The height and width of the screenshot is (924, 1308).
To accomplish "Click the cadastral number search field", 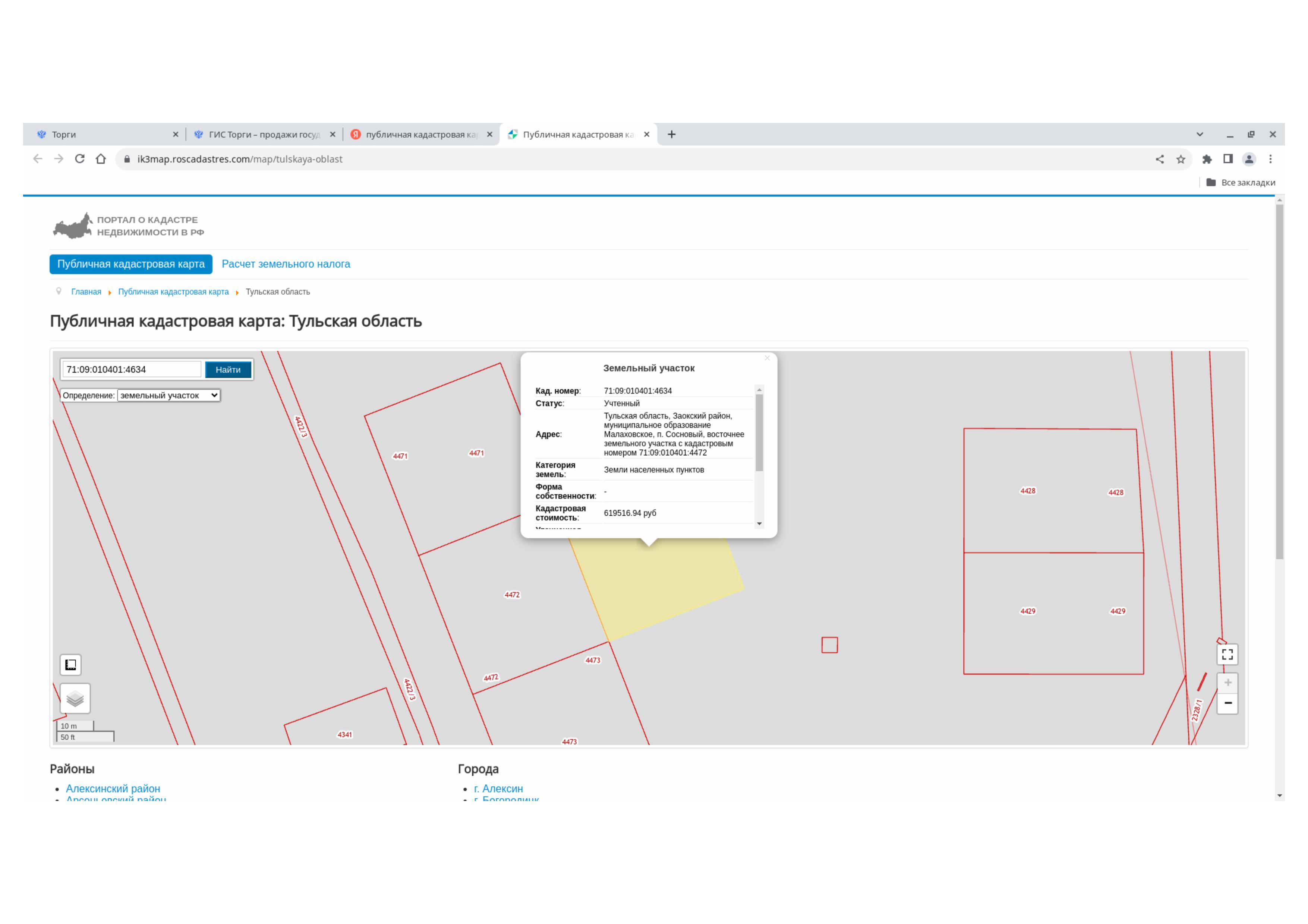I will [132, 370].
